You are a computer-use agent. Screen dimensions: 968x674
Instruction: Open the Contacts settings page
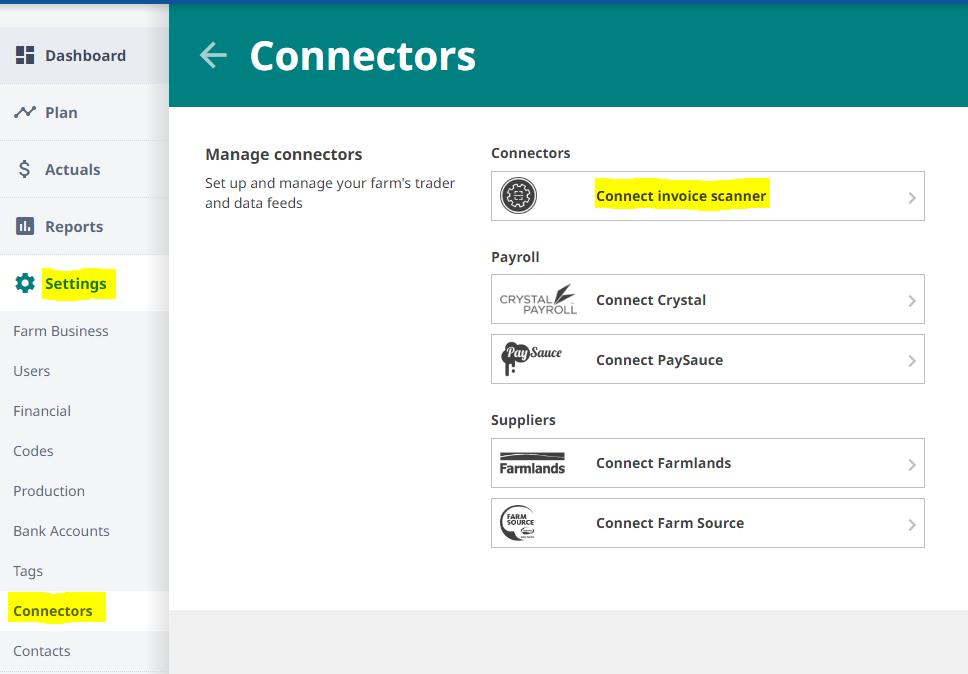[41, 651]
